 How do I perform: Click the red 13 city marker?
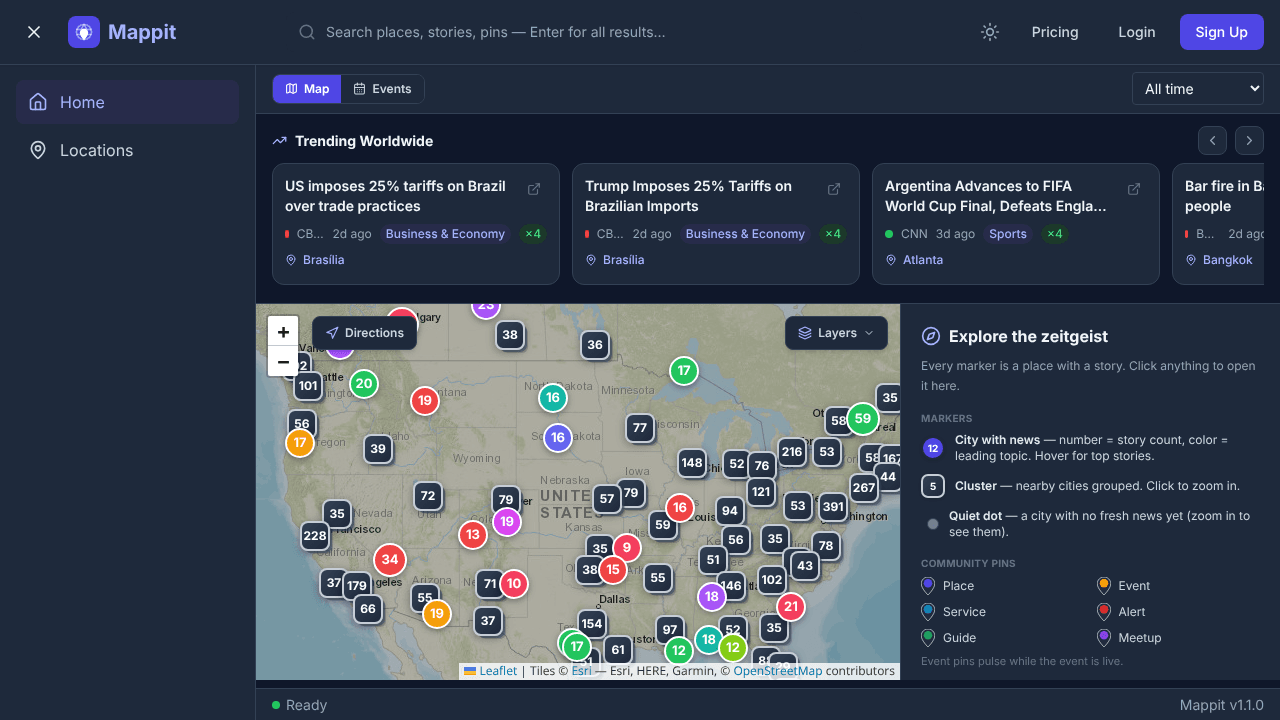click(x=473, y=535)
